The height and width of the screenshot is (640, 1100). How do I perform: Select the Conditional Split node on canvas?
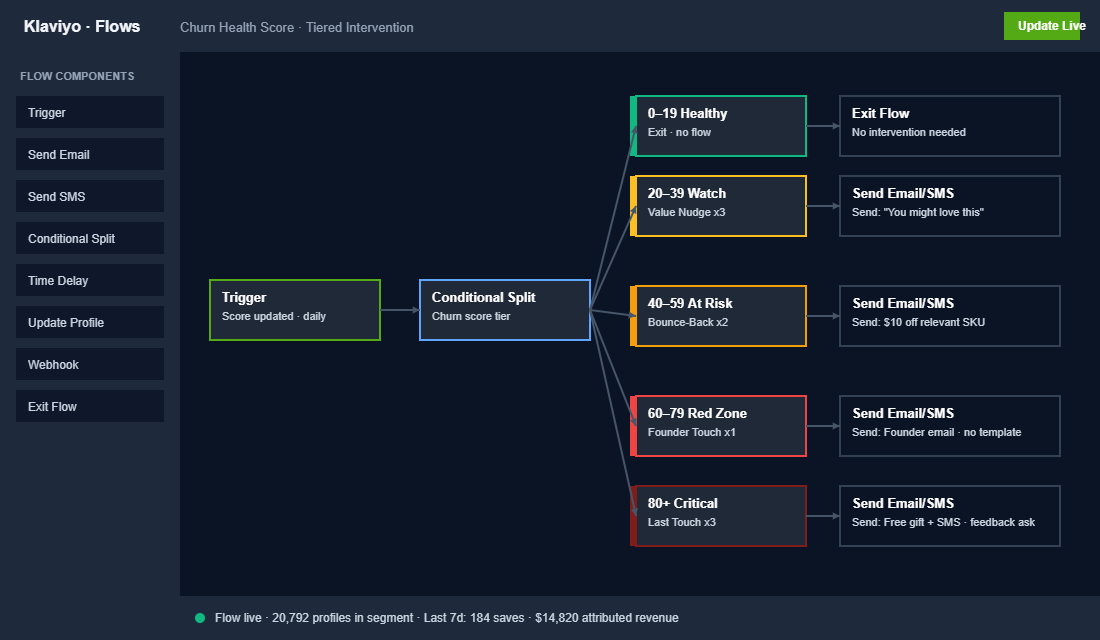(505, 310)
